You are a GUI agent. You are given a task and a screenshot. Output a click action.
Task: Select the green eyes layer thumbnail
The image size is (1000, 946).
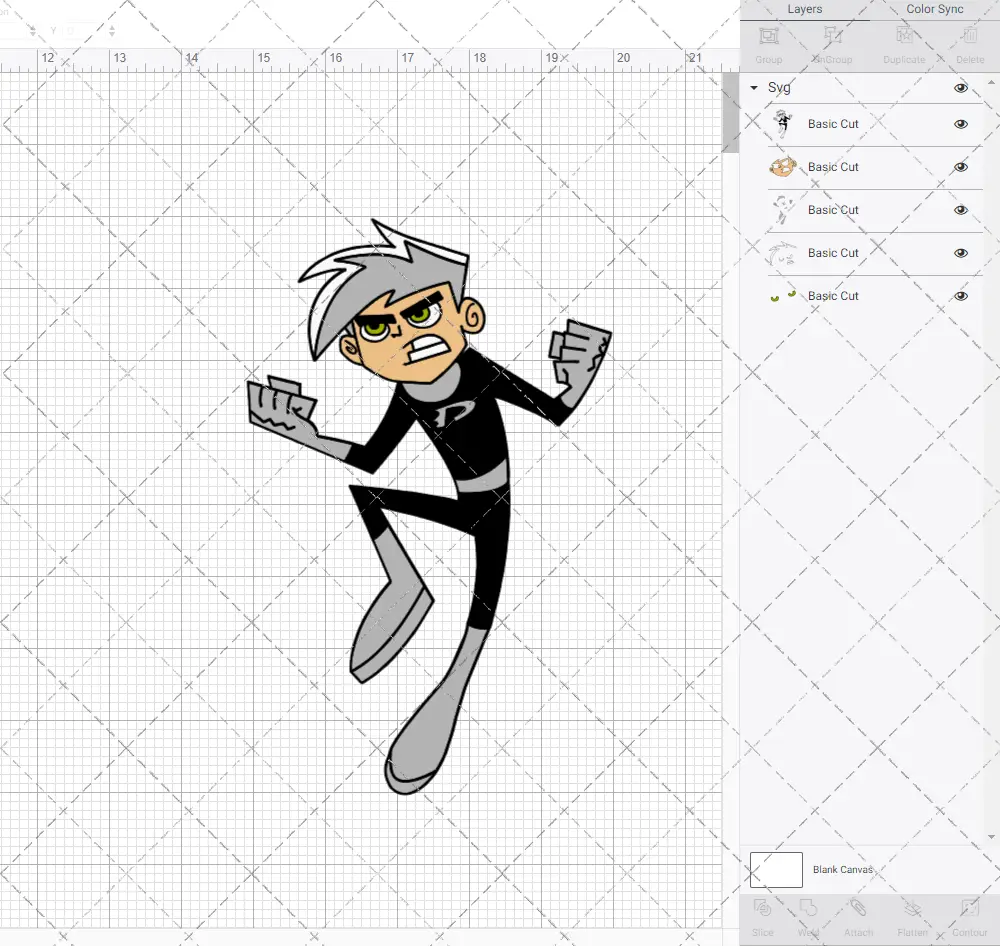[783, 296]
